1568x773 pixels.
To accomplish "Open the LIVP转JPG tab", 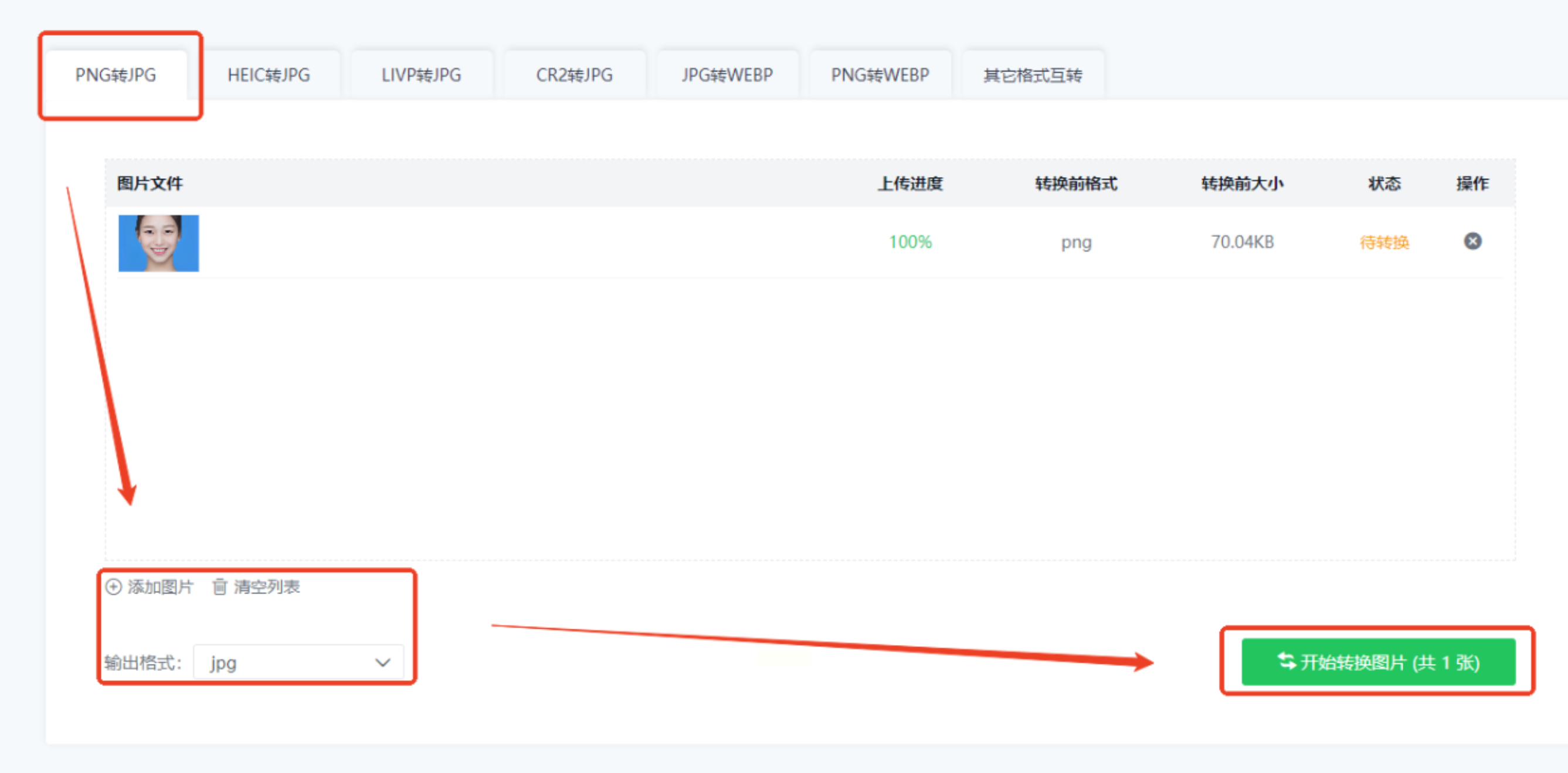I will 421,75.
